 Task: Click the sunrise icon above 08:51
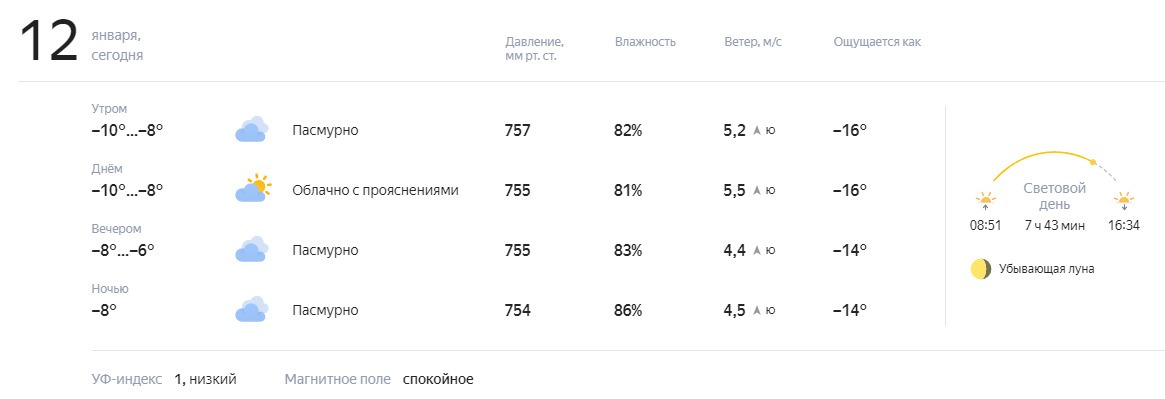pos(986,201)
